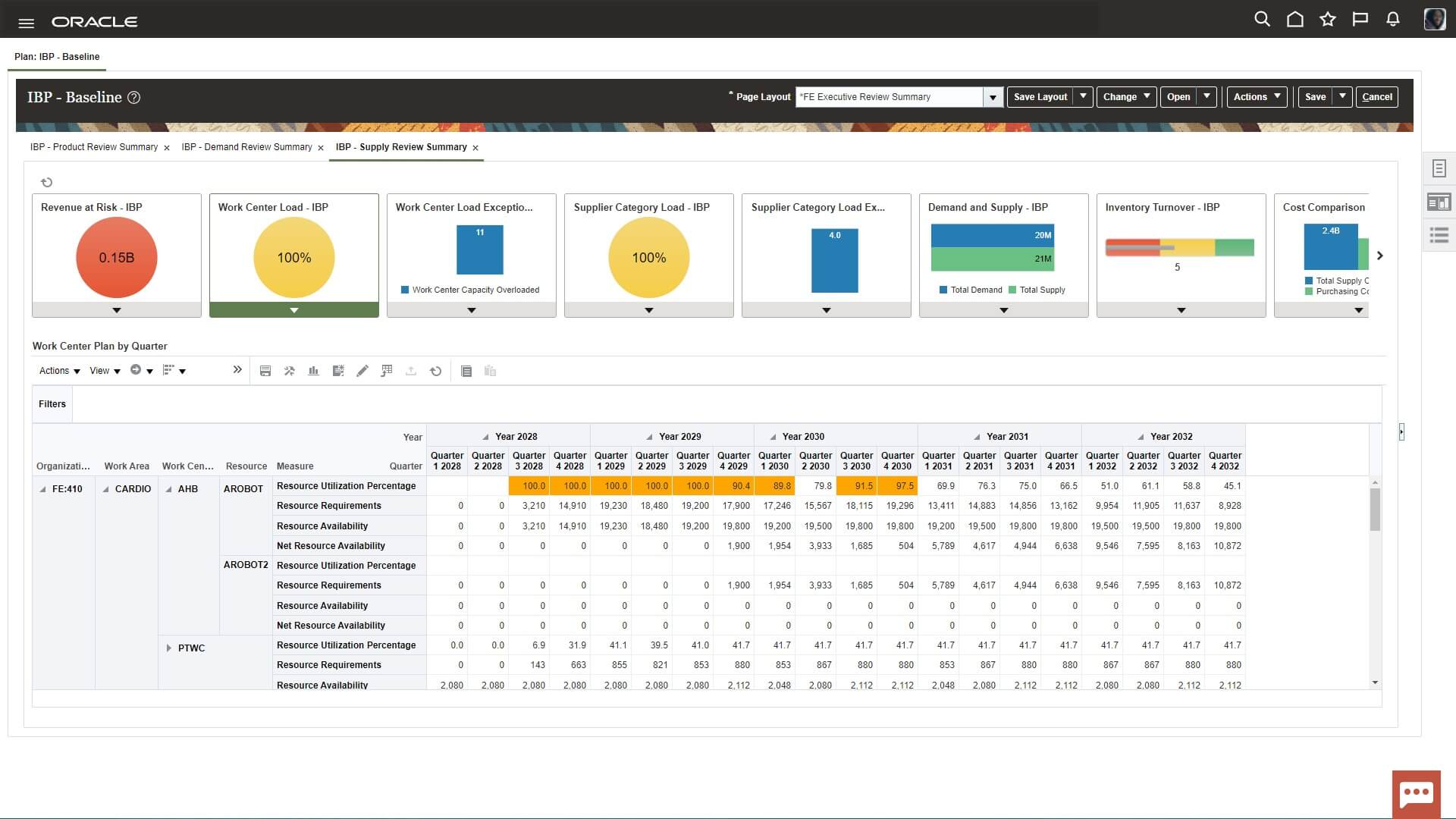
Task: Click the bar chart icon in table toolbar
Action: click(x=313, y=371)
